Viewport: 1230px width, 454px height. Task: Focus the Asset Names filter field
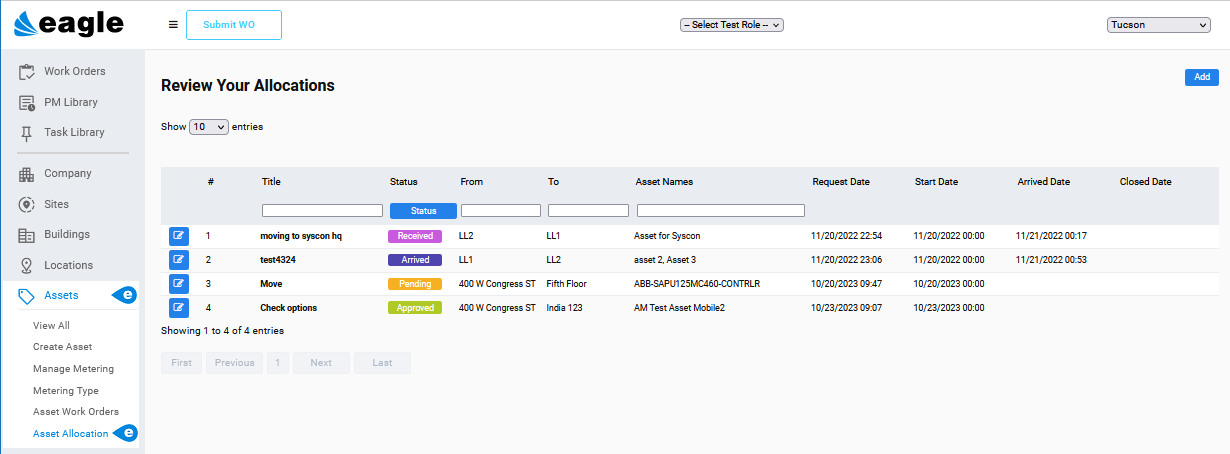pos(721,211)
